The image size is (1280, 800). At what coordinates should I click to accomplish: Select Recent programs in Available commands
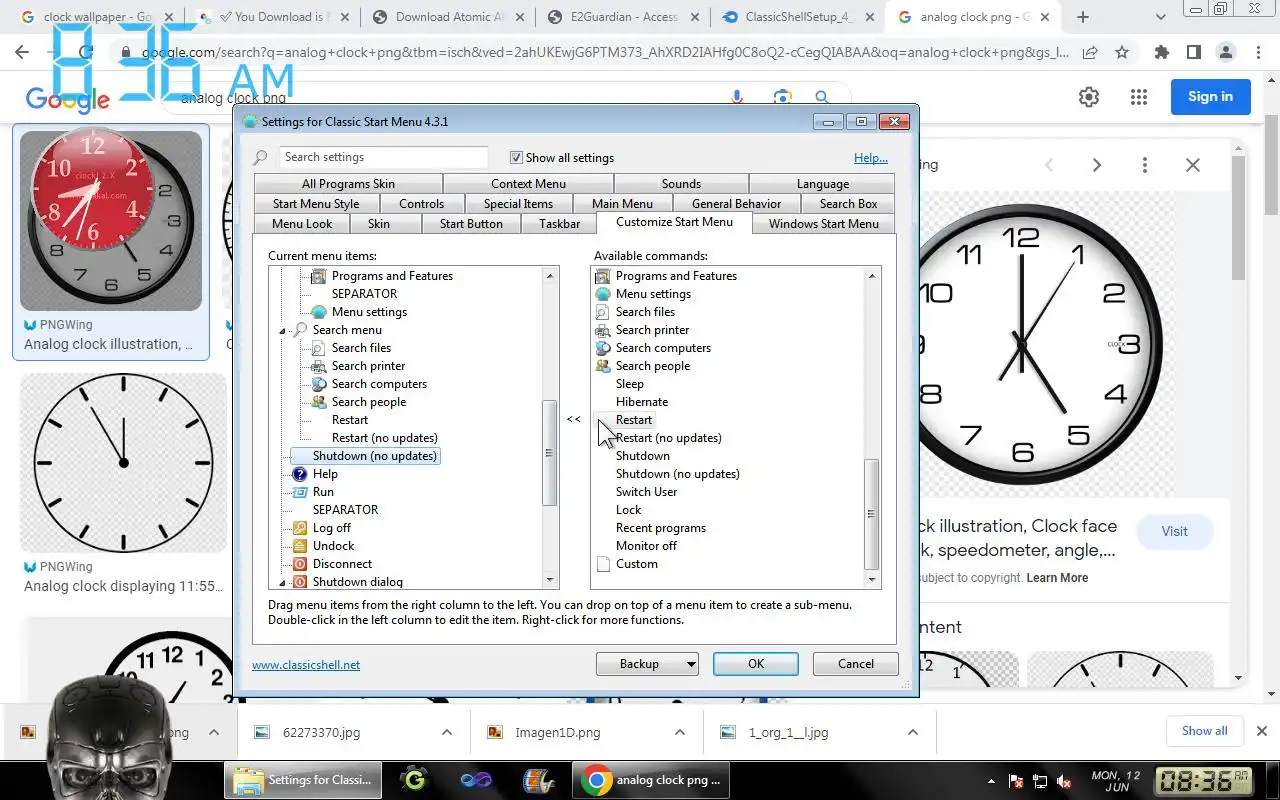(661, 528)
